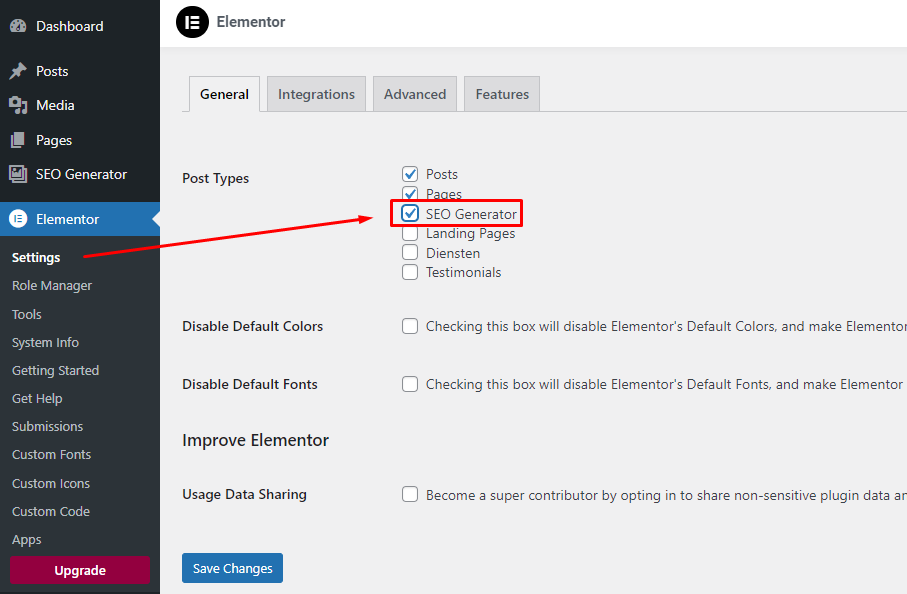The image size is (907, 594).
Task: Click the Elementor sidebar menu icon
Action: 18,219
